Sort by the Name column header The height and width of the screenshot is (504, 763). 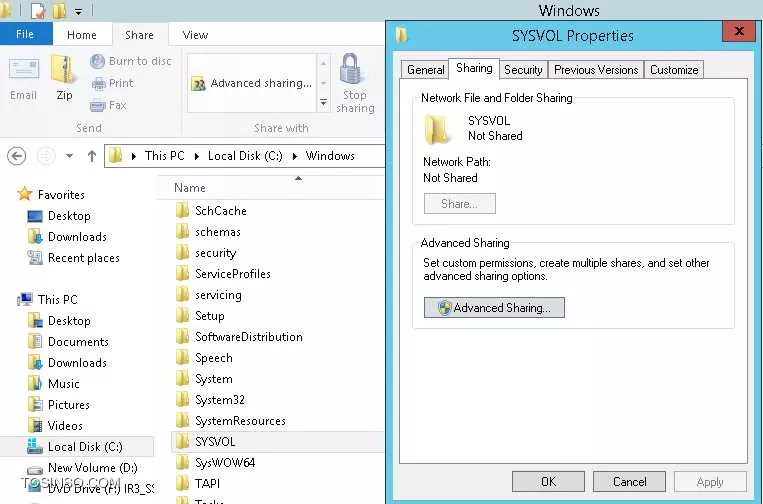coord(190,188)
